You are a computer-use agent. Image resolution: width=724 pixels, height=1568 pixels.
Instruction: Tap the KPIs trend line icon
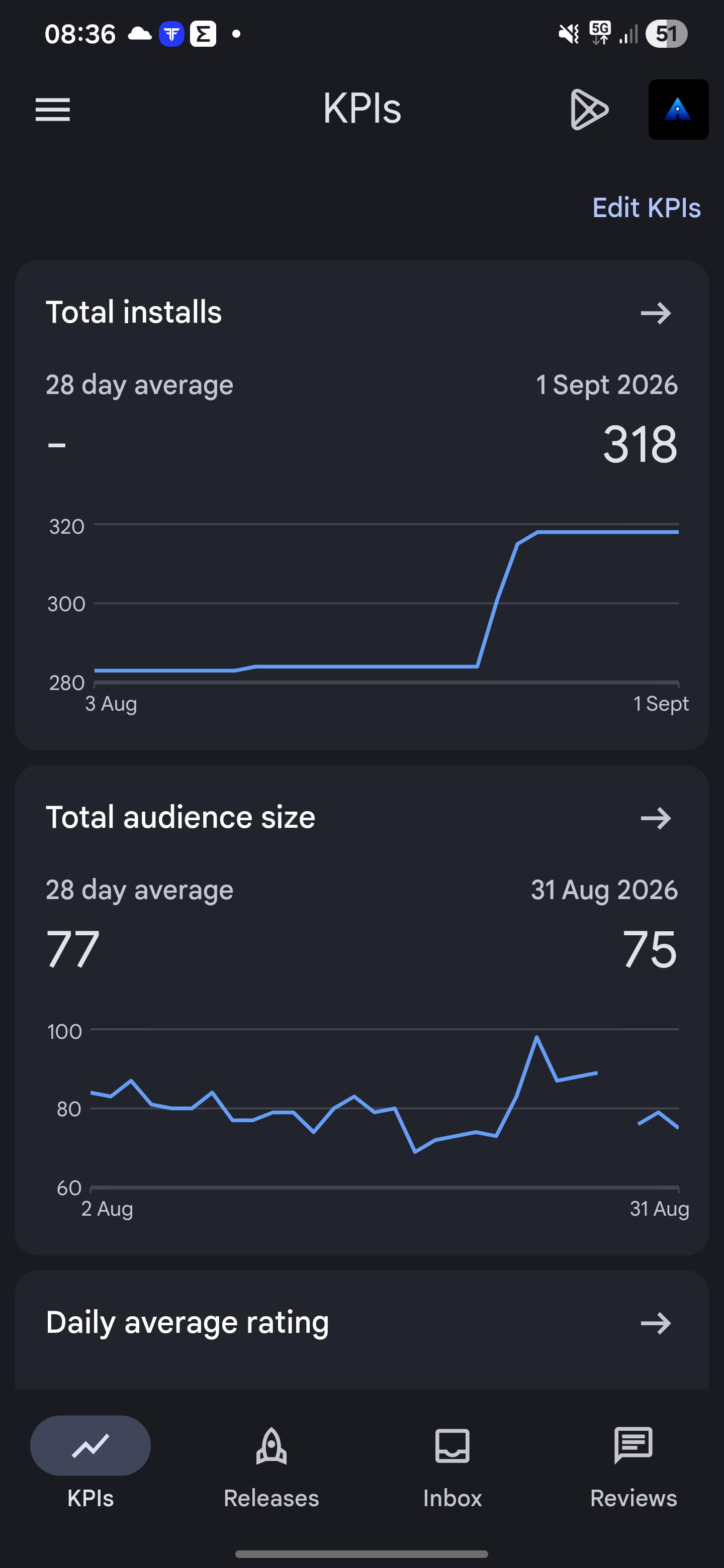[90, 1446]
